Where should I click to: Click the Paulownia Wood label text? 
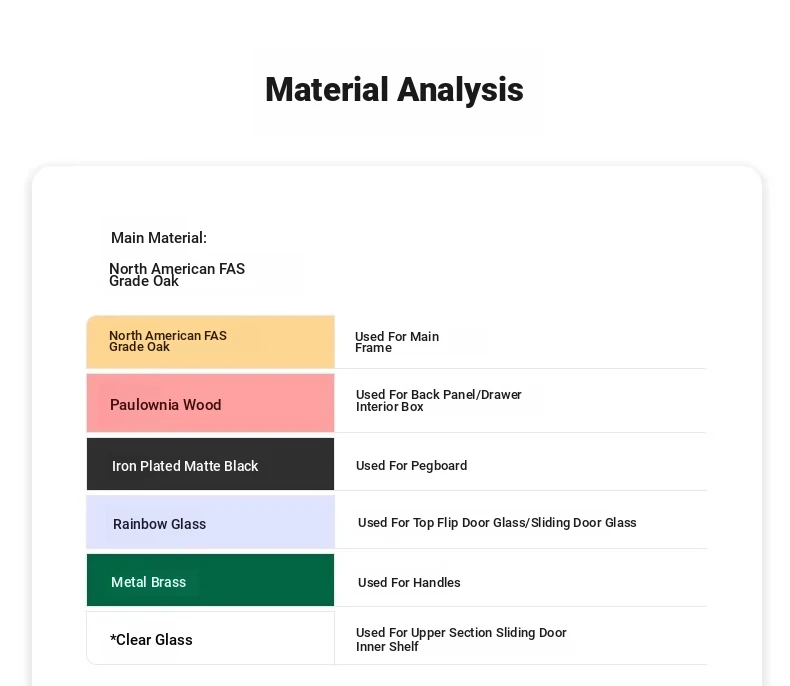[x=166, y=405]
